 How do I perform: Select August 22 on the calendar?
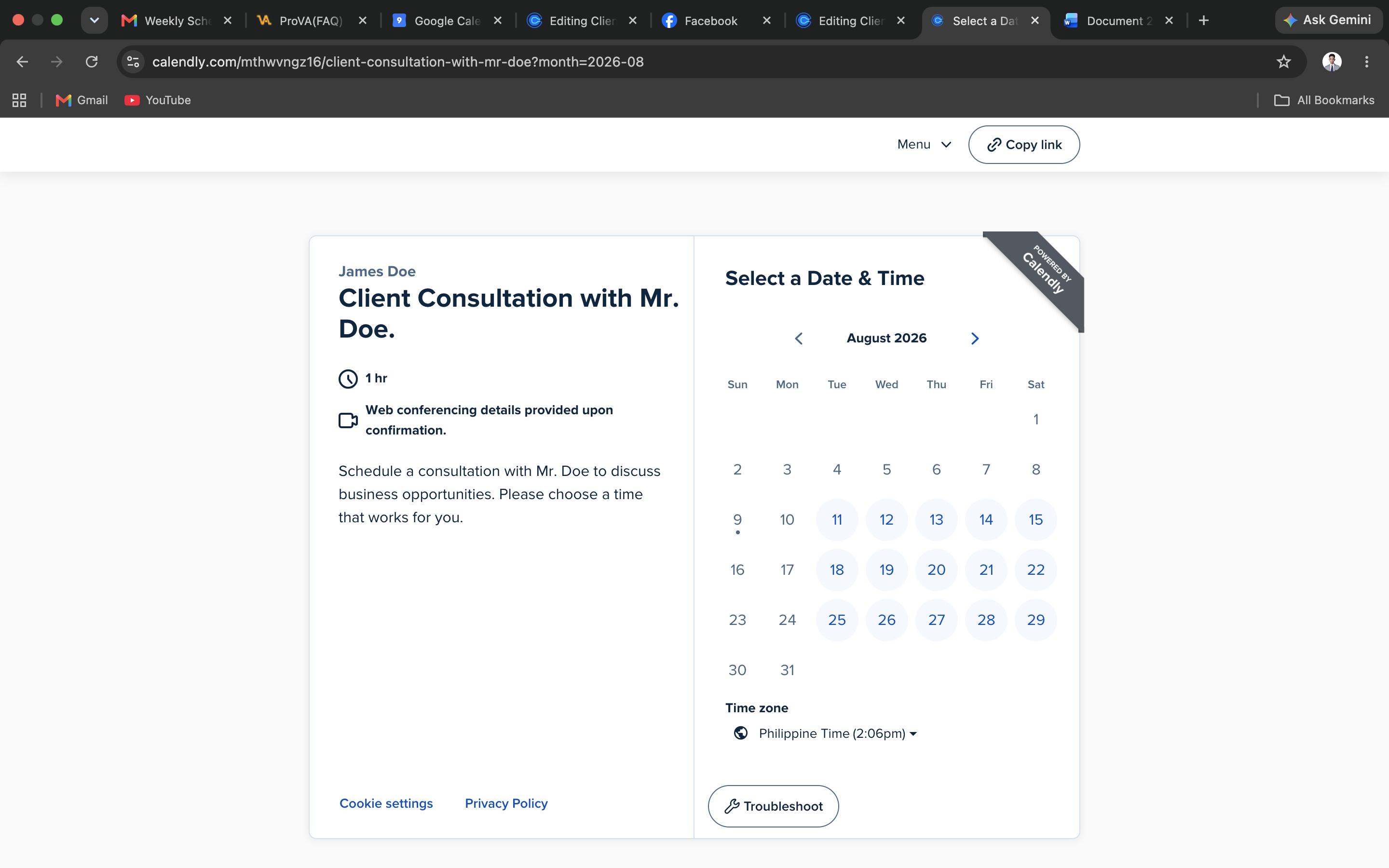(x=1036, y=570)
